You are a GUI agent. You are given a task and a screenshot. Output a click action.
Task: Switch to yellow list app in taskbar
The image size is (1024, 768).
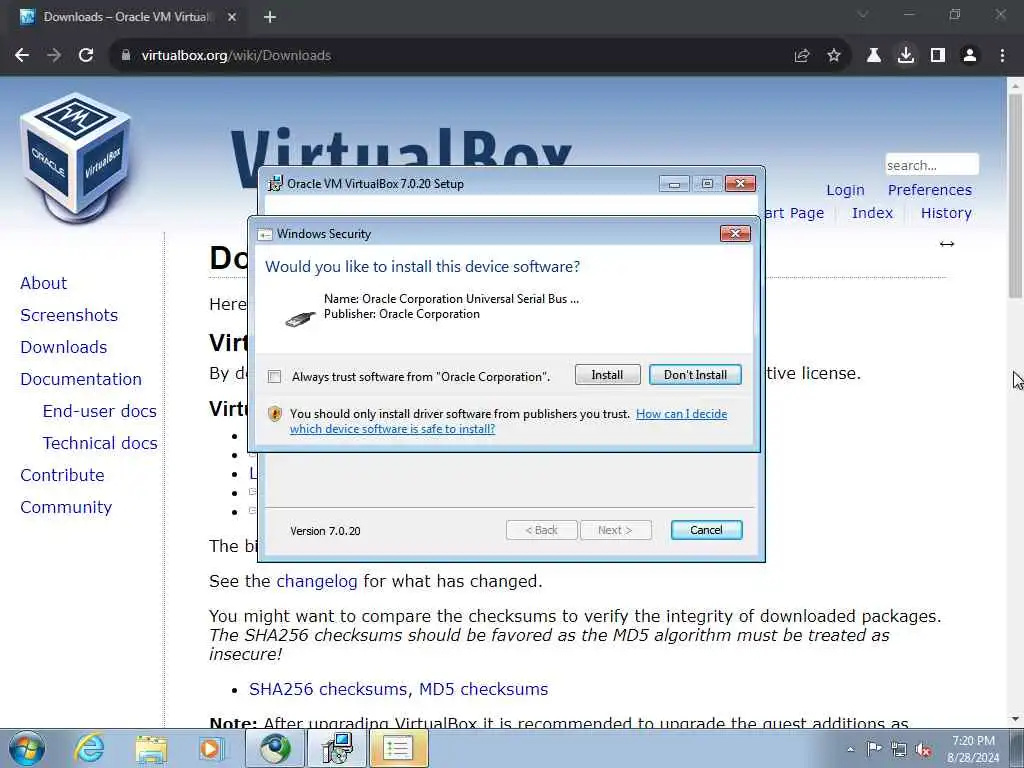399,748
